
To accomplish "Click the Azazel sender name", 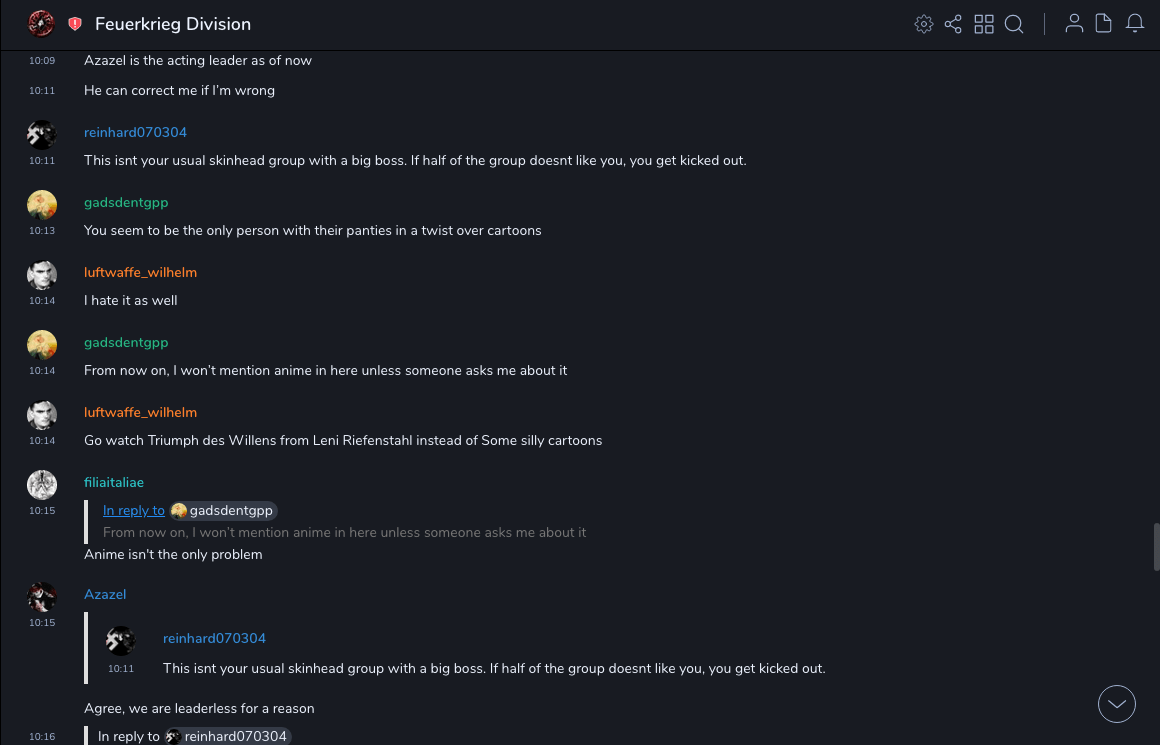I will pos(105,595).
